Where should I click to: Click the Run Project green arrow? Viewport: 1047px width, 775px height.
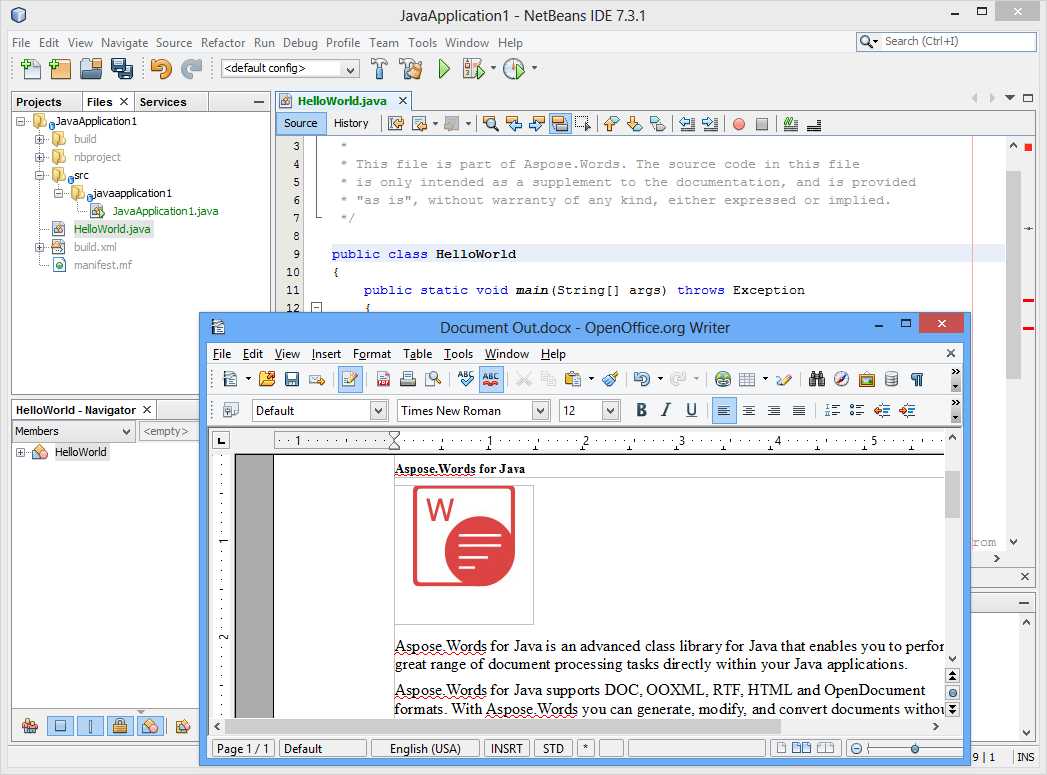(x=444, y=69)
